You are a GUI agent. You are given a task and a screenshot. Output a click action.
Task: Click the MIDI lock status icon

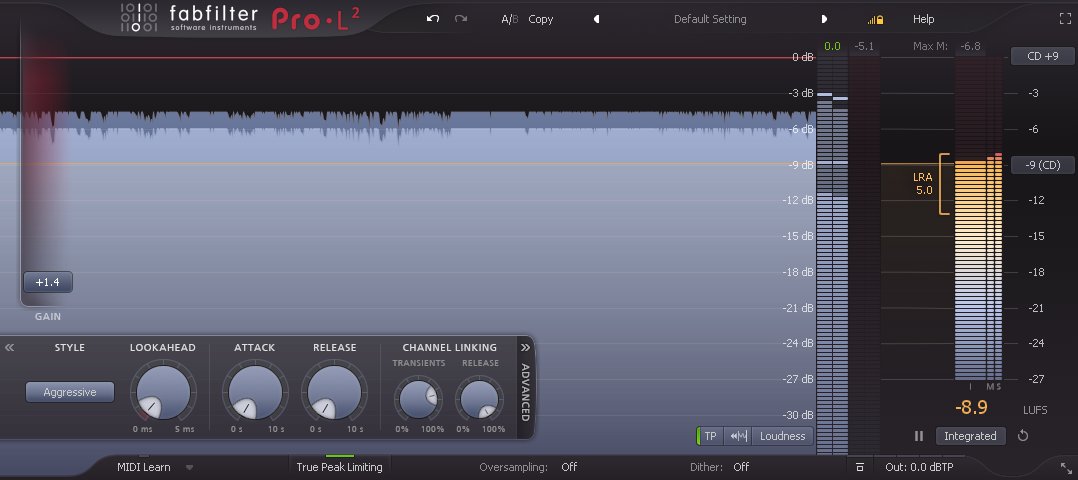coord(875,20)
